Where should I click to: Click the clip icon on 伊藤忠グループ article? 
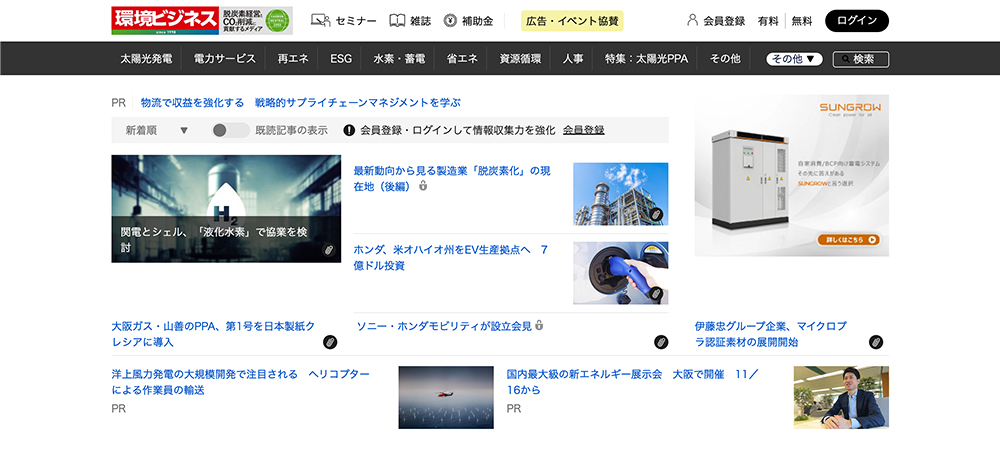[x=876, y=342]
